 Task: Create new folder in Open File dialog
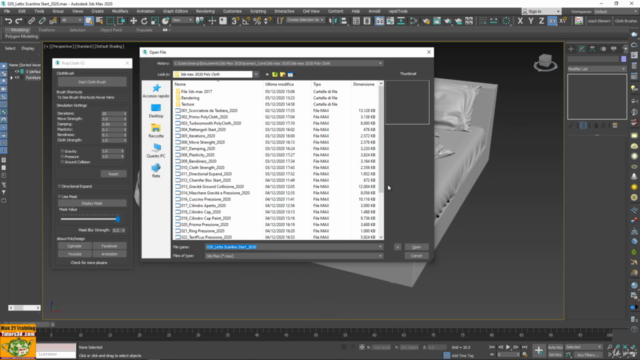click(282, 74)
